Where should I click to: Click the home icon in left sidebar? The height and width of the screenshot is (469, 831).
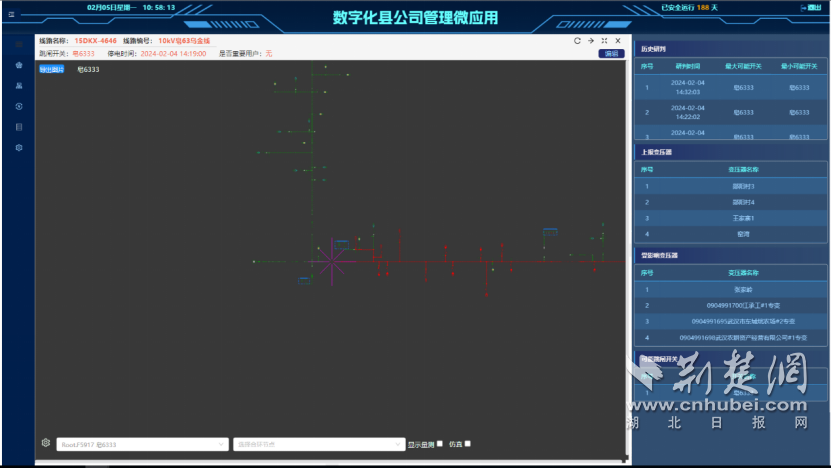[18, 65]
